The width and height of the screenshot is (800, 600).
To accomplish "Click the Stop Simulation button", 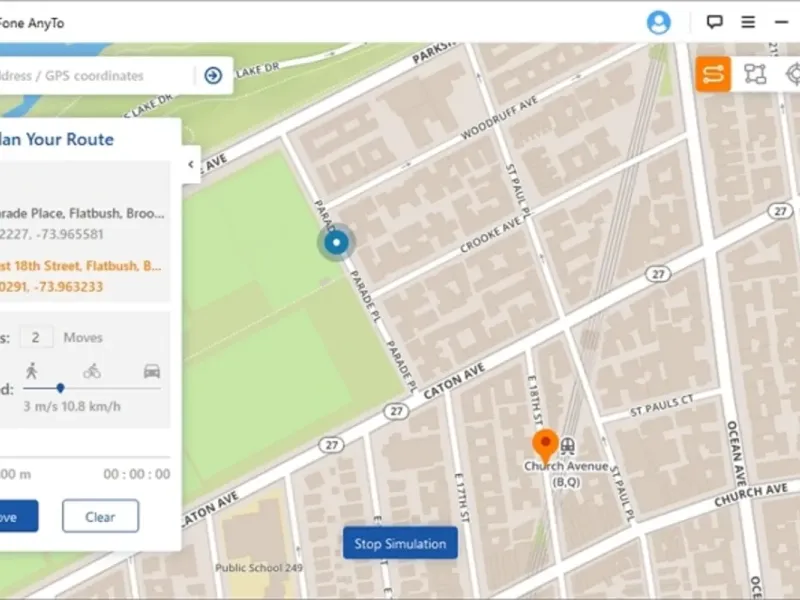I will click(x=400, y=543).
